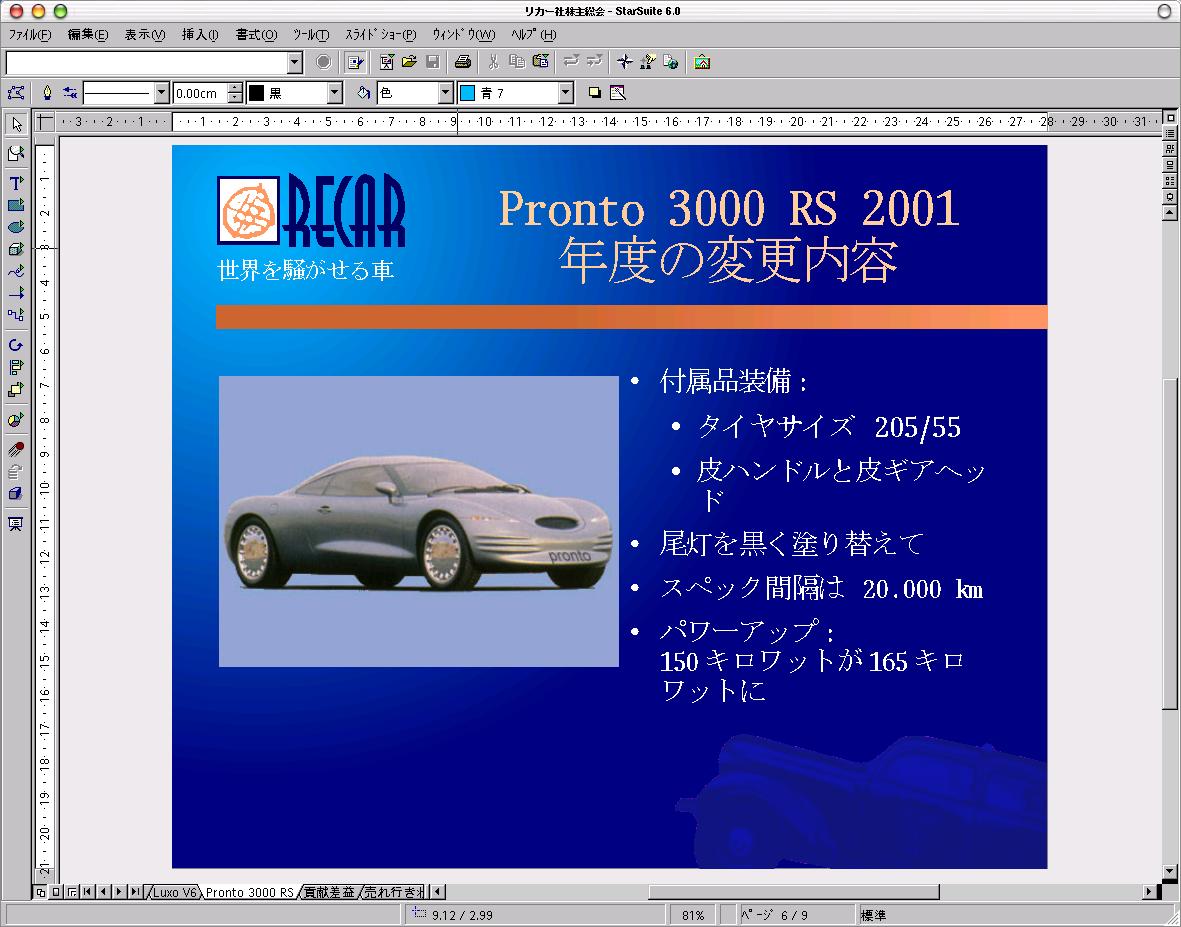Expand the area fill type 色 dropdown
1181x927 pixels.
[x=445, y=93]
